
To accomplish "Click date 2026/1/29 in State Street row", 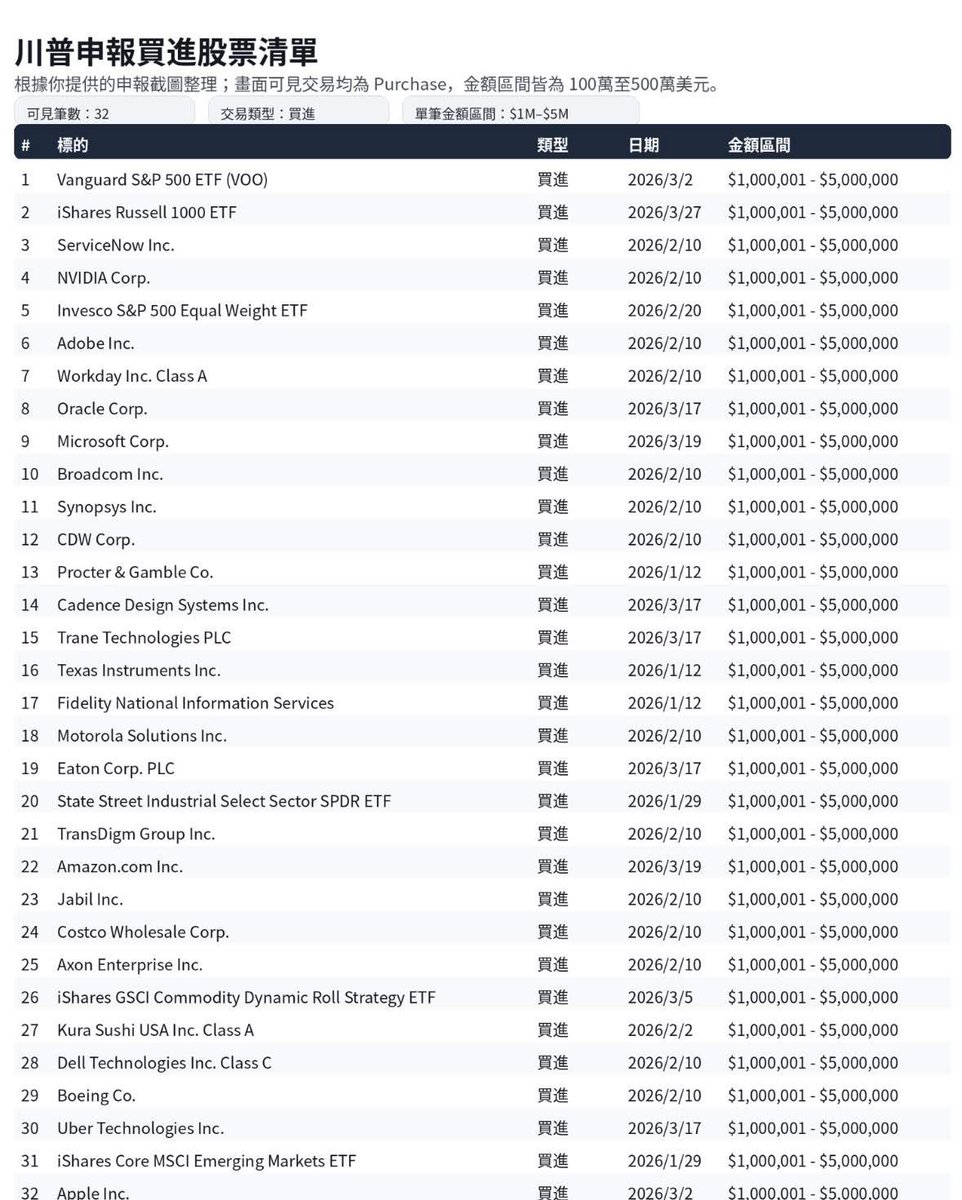I will coord(665,801).
